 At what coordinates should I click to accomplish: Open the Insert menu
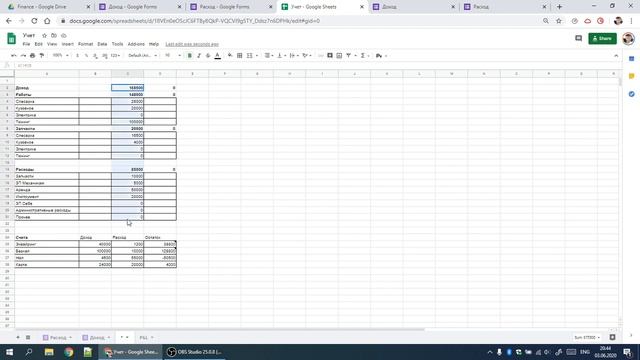pos(68,44)
